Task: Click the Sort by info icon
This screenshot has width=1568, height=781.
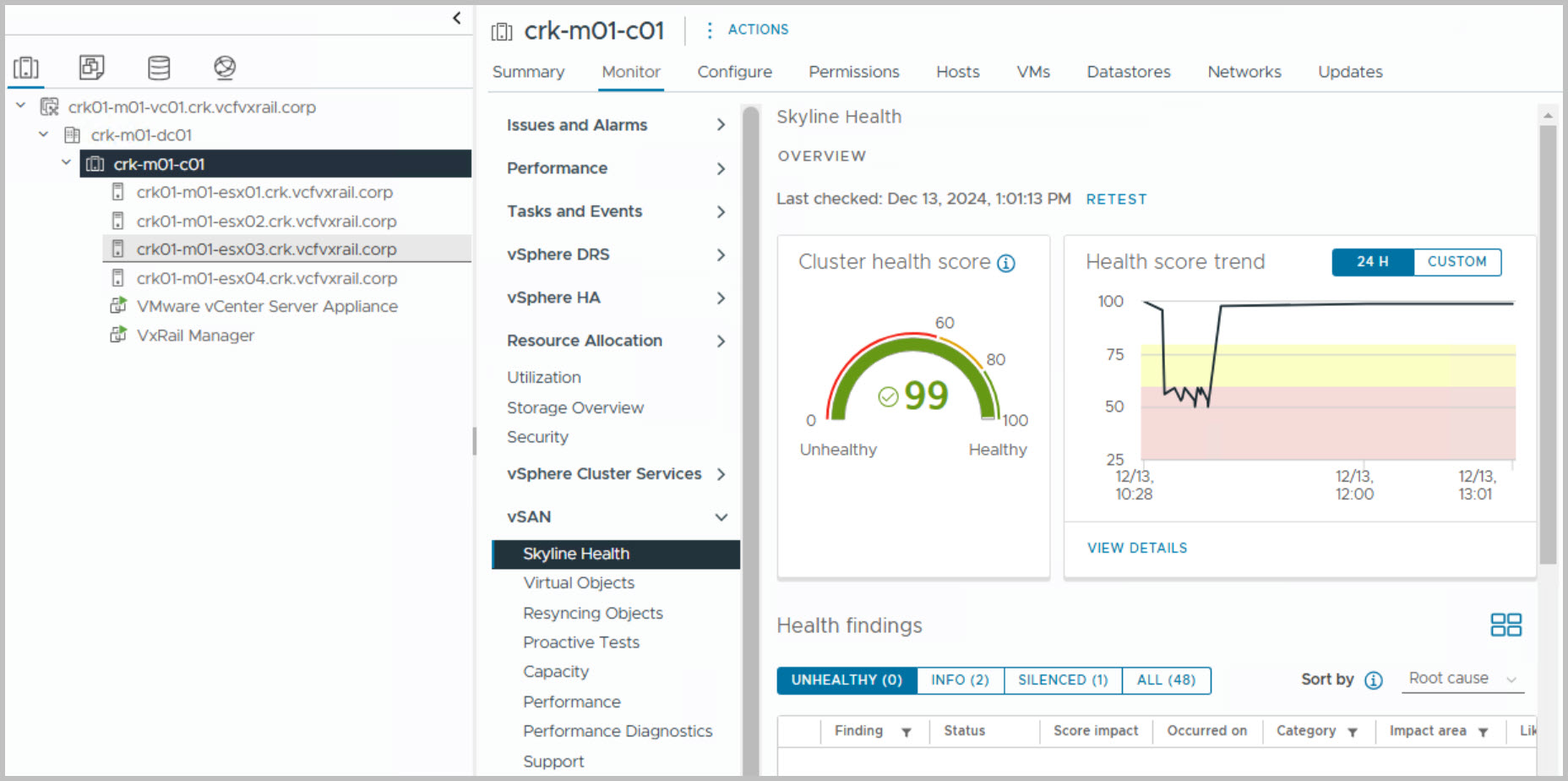Action: point(1374,680)
